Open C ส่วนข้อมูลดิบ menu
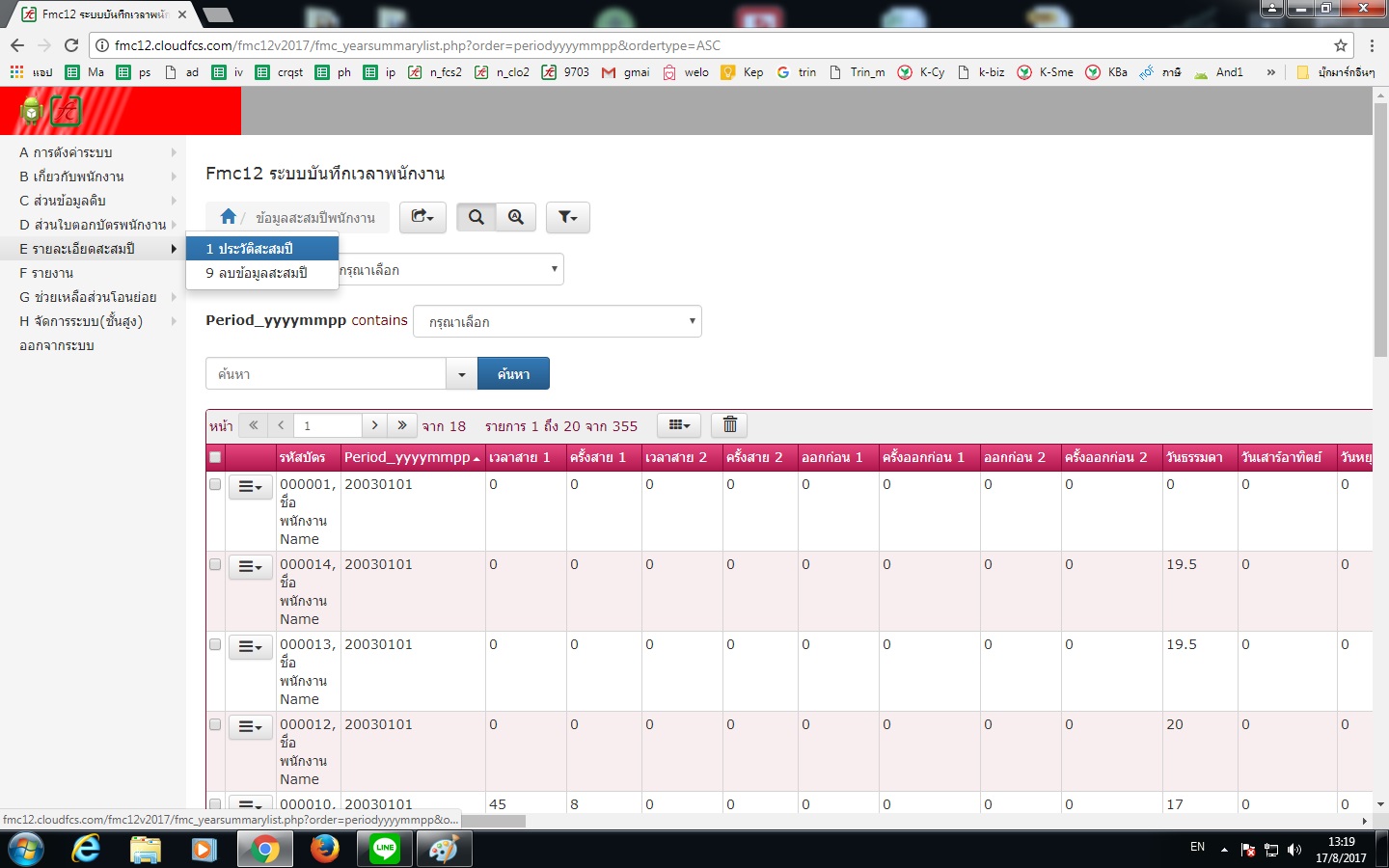 pyautogui.click(x=93, y=201)
